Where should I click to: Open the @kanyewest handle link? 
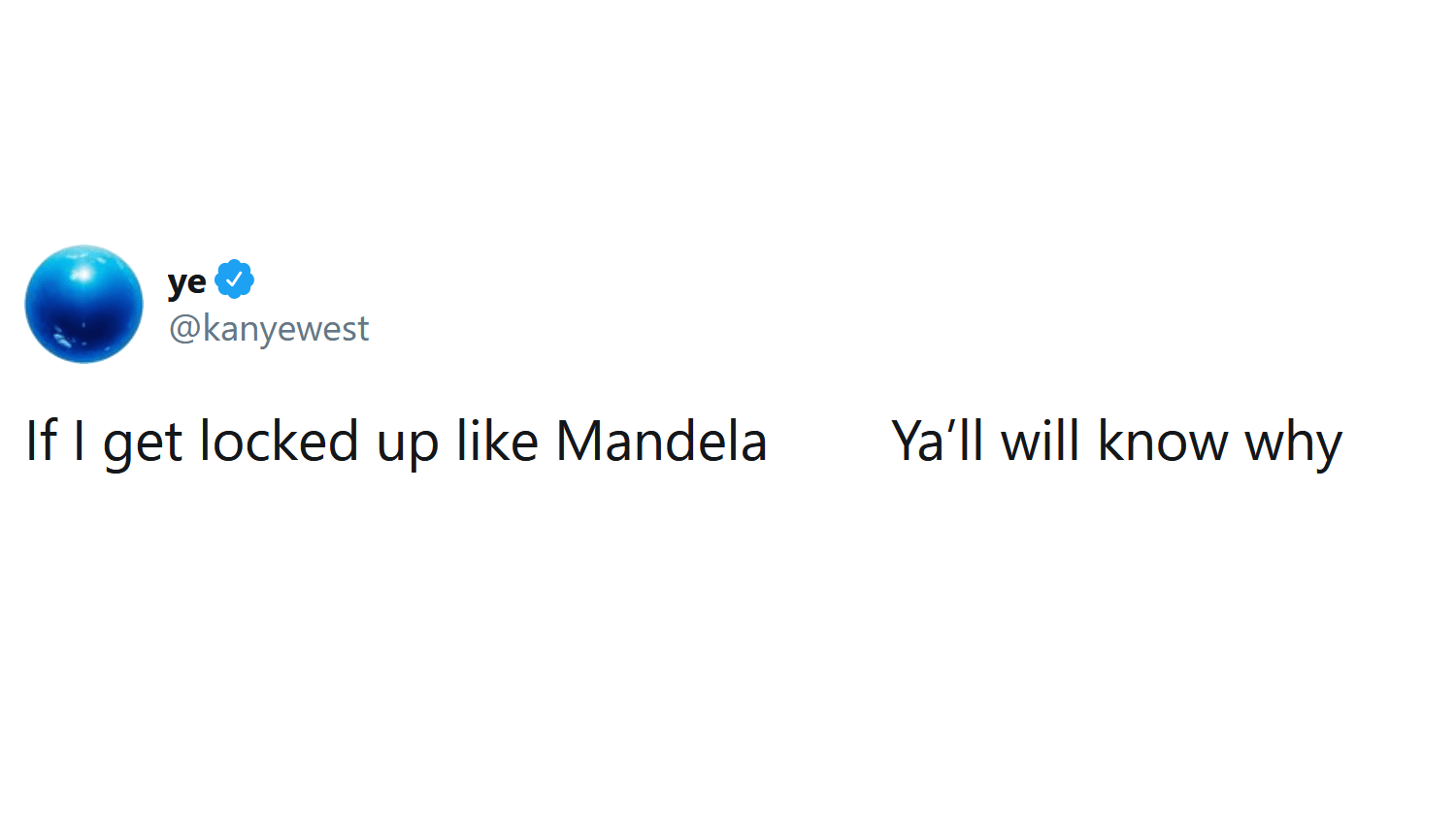269,329
